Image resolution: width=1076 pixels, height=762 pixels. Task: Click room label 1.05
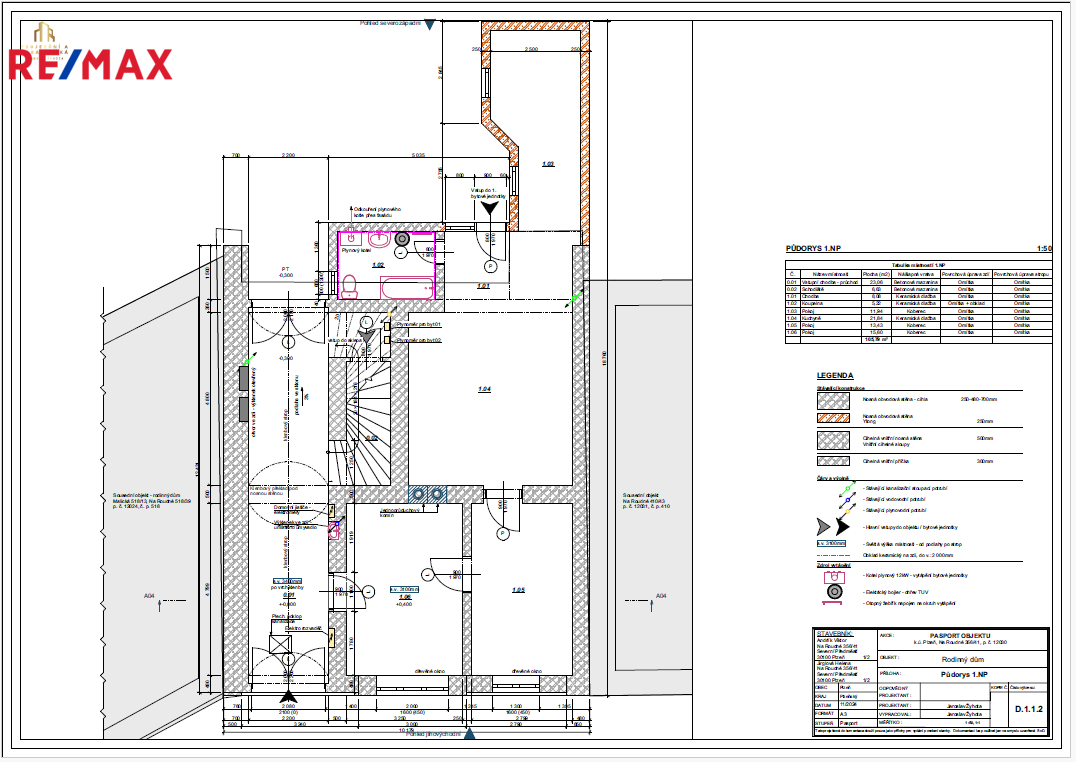coord(518,590)
